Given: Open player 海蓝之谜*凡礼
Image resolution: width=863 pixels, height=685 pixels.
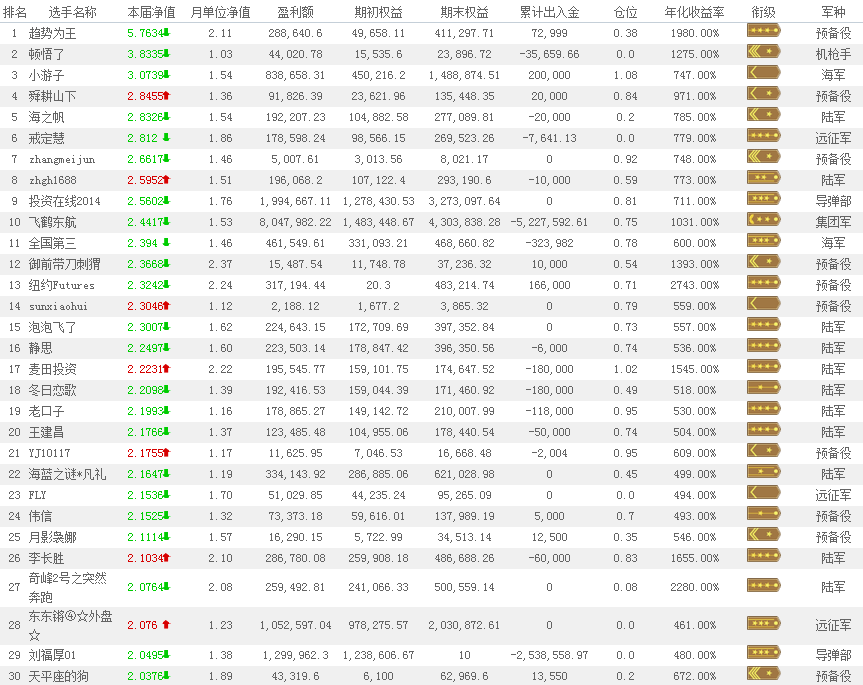Looking at the screenshot, I should [x=67, y=474].
